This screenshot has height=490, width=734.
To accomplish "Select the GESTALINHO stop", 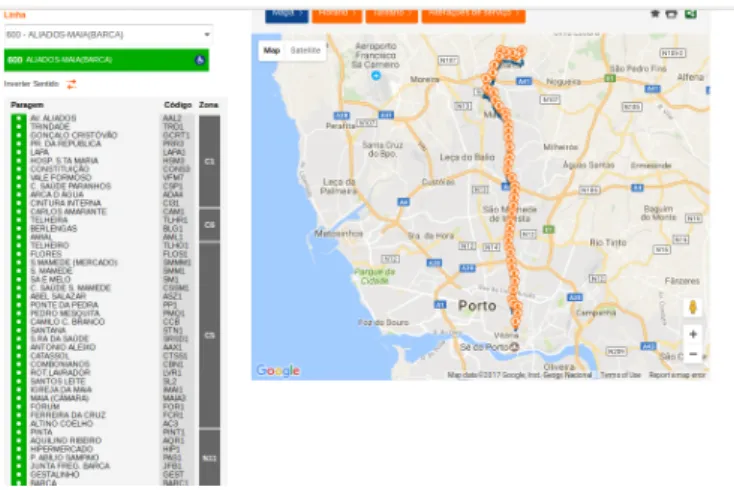I will pyautogui.click(x=55, y=475).
